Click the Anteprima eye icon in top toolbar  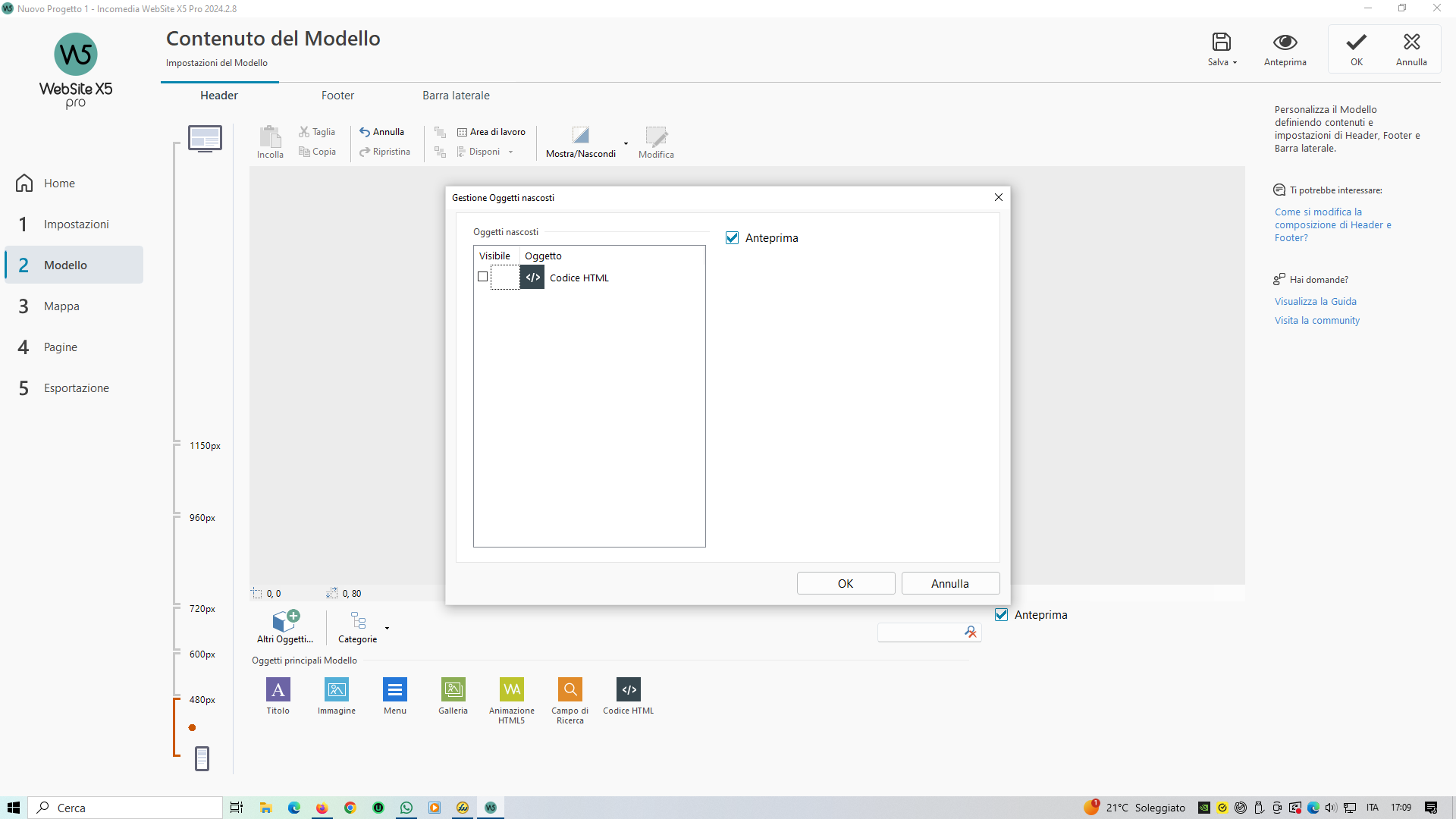[x=1285, y=42]
